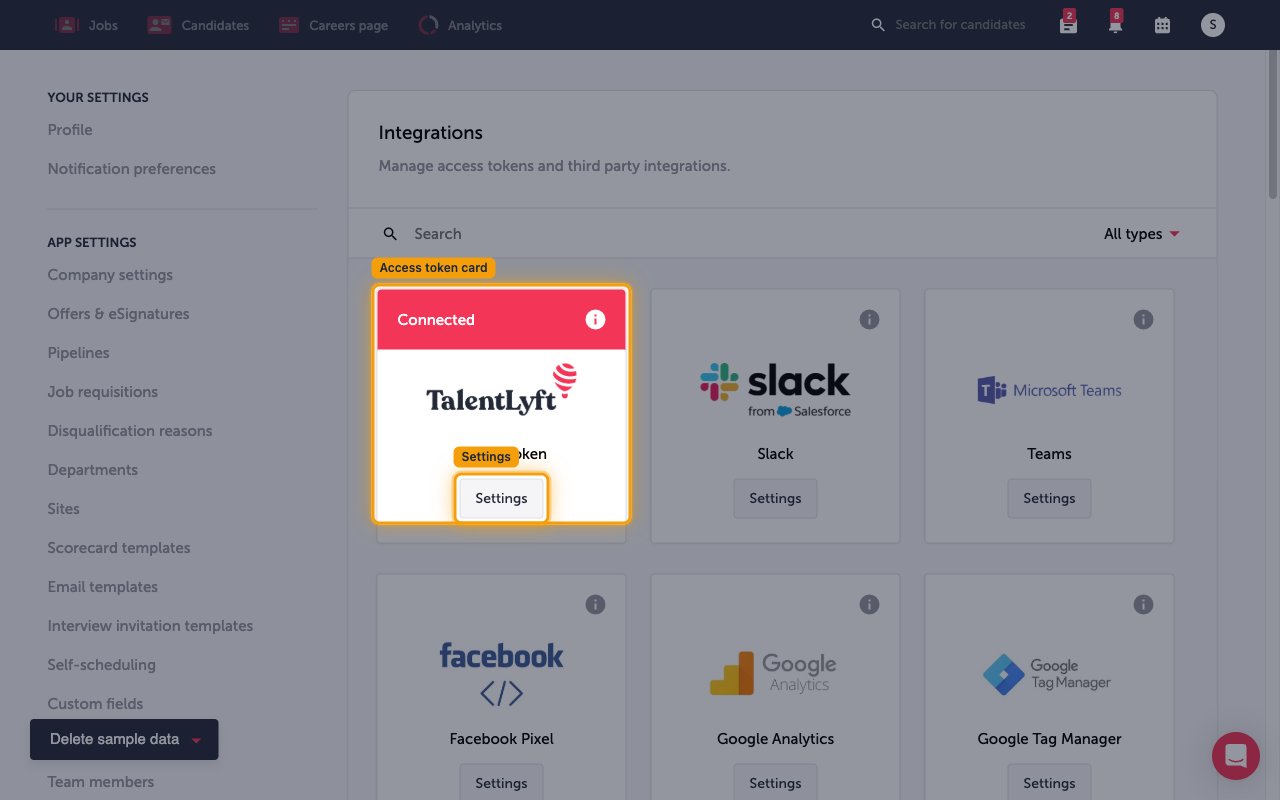Open the All types filter dropdown
Image resolution: width=1280 pixels, height=800 pixels.
(x=1141, y=234)
